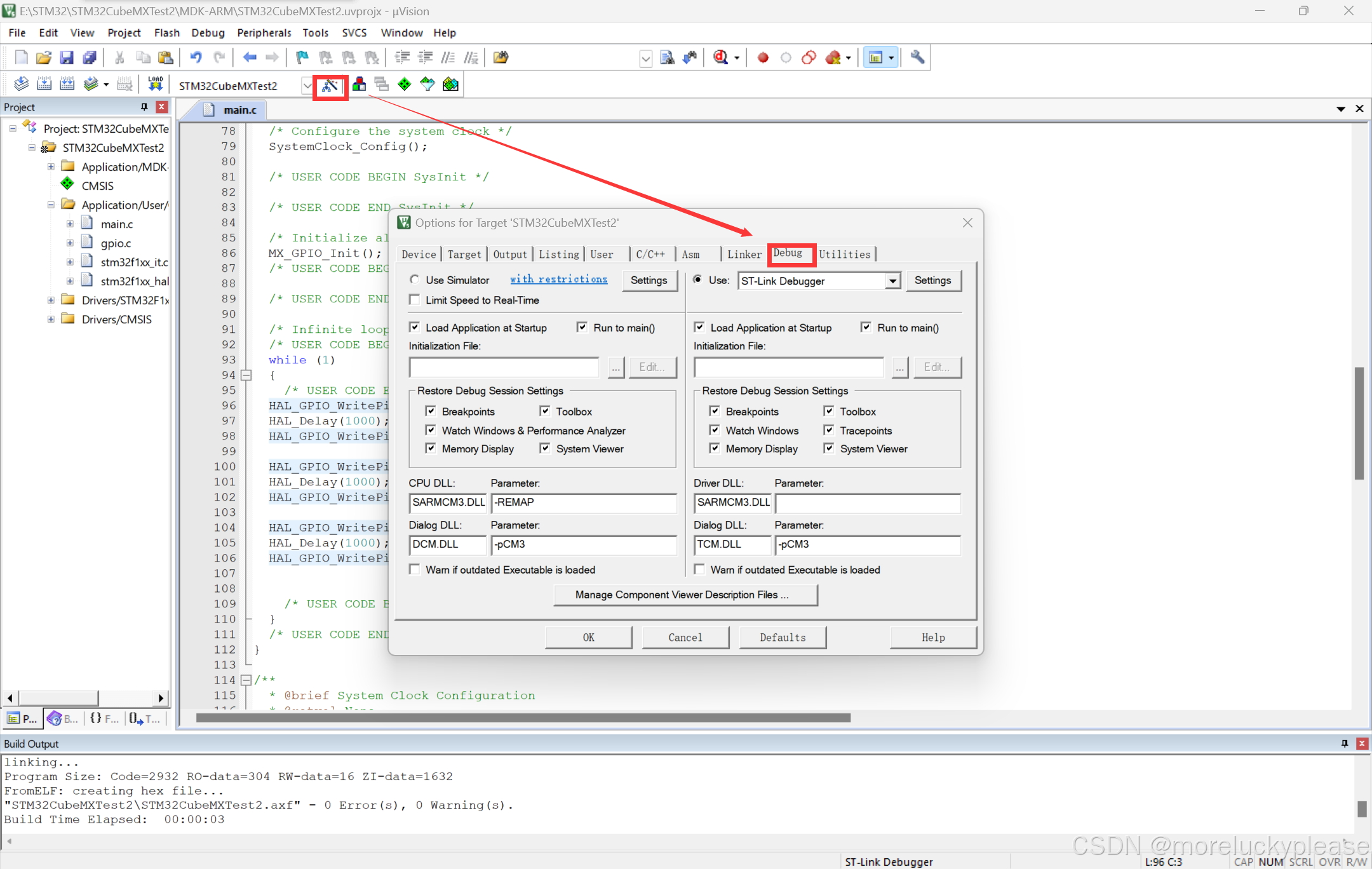Click the Configuration wrench icon

[917, 58]
